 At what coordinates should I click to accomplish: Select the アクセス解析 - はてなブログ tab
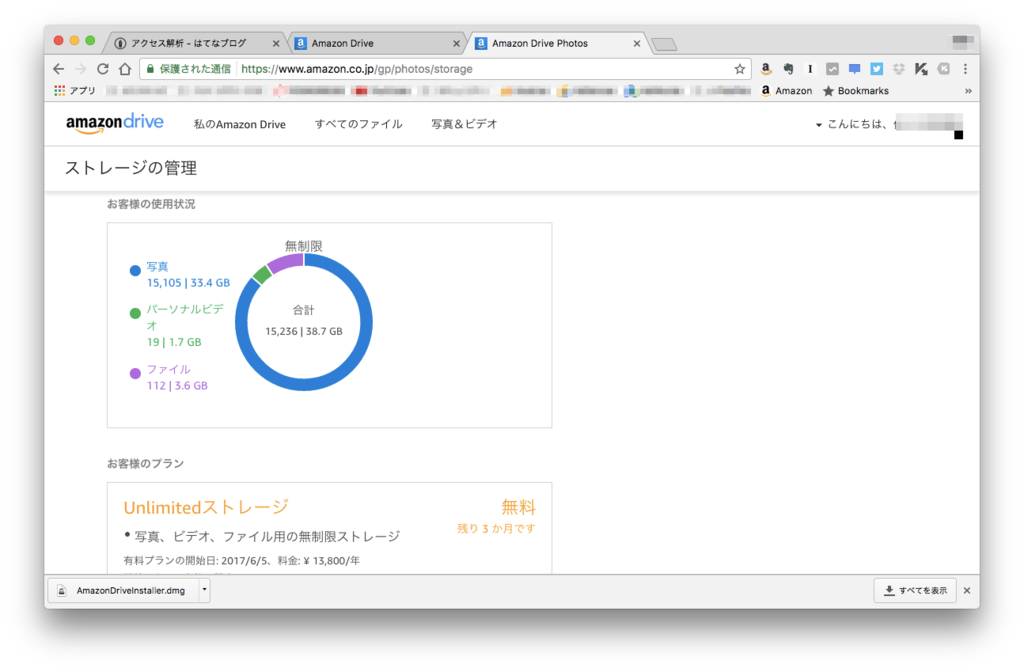[185, 43]
